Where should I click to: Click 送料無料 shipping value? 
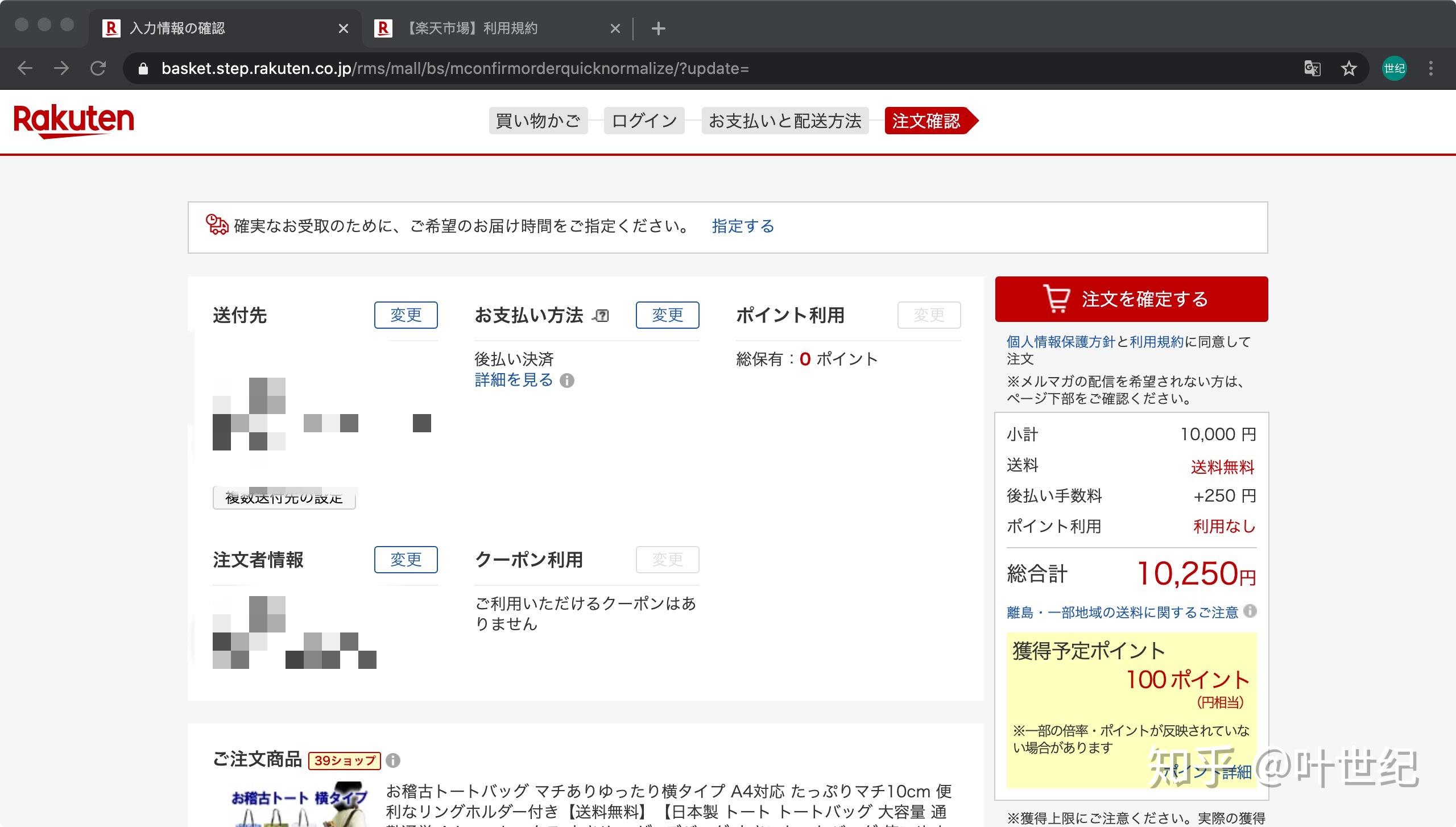point(1223,467)
